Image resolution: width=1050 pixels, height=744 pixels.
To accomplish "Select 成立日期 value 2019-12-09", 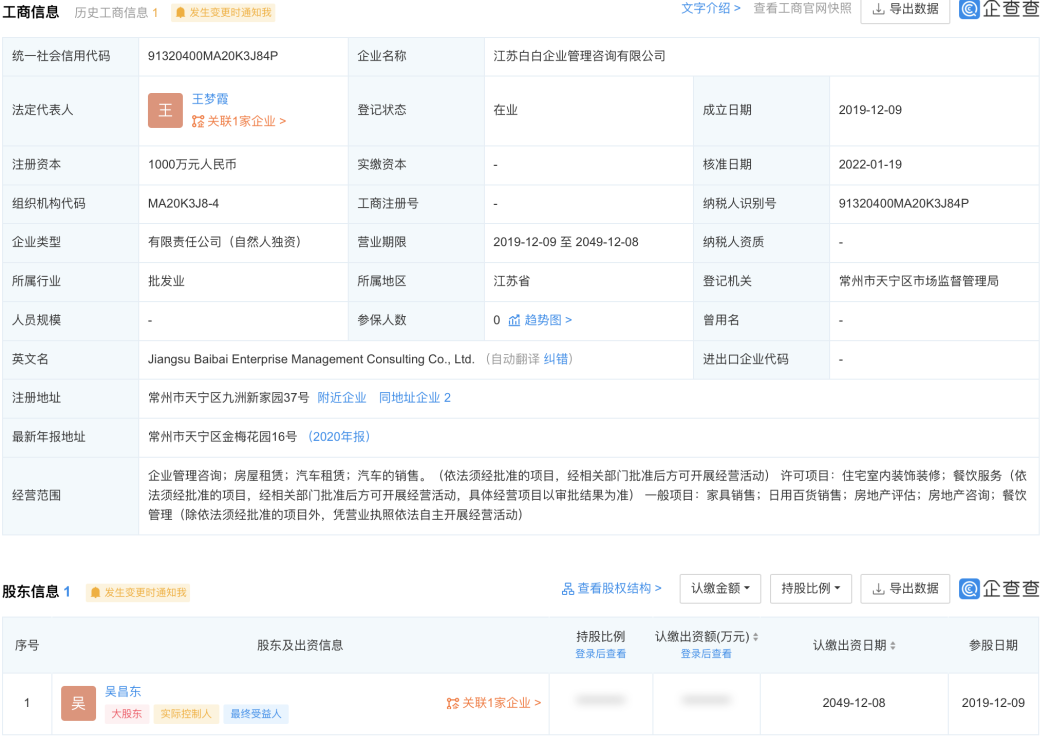I will 870,110.
